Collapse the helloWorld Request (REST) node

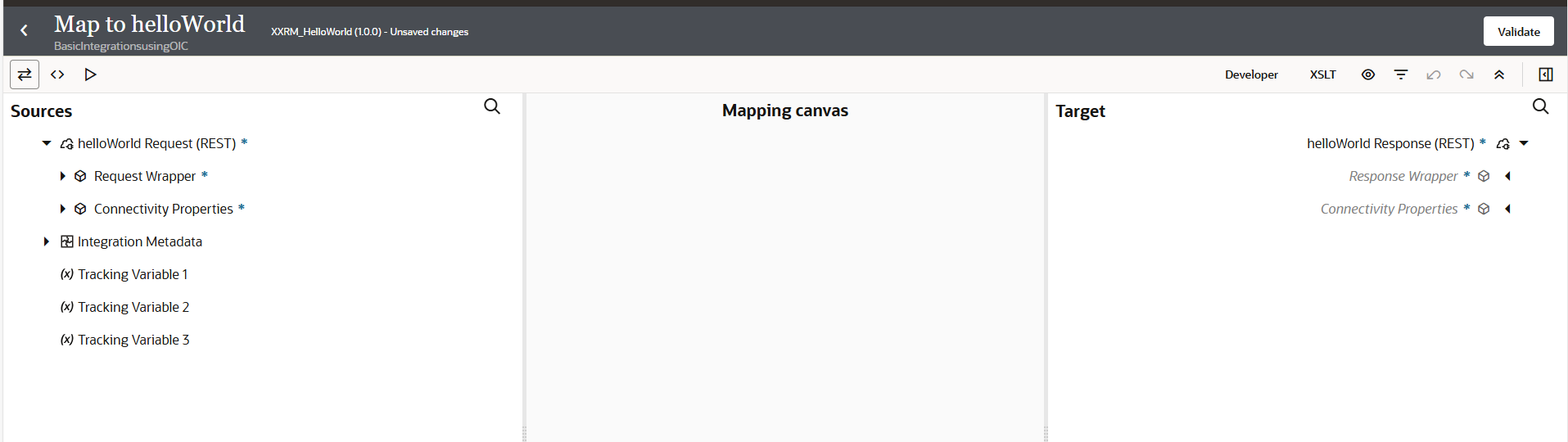(47, 143)
